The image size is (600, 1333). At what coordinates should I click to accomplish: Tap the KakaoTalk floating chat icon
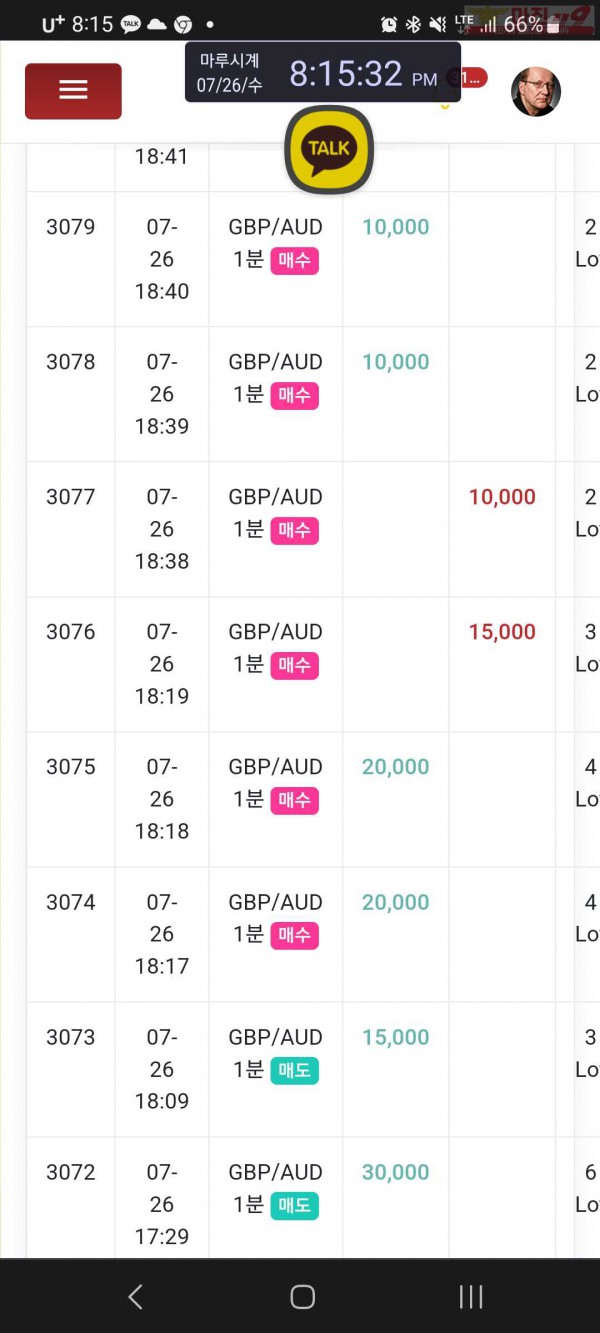tap(329, 149)
